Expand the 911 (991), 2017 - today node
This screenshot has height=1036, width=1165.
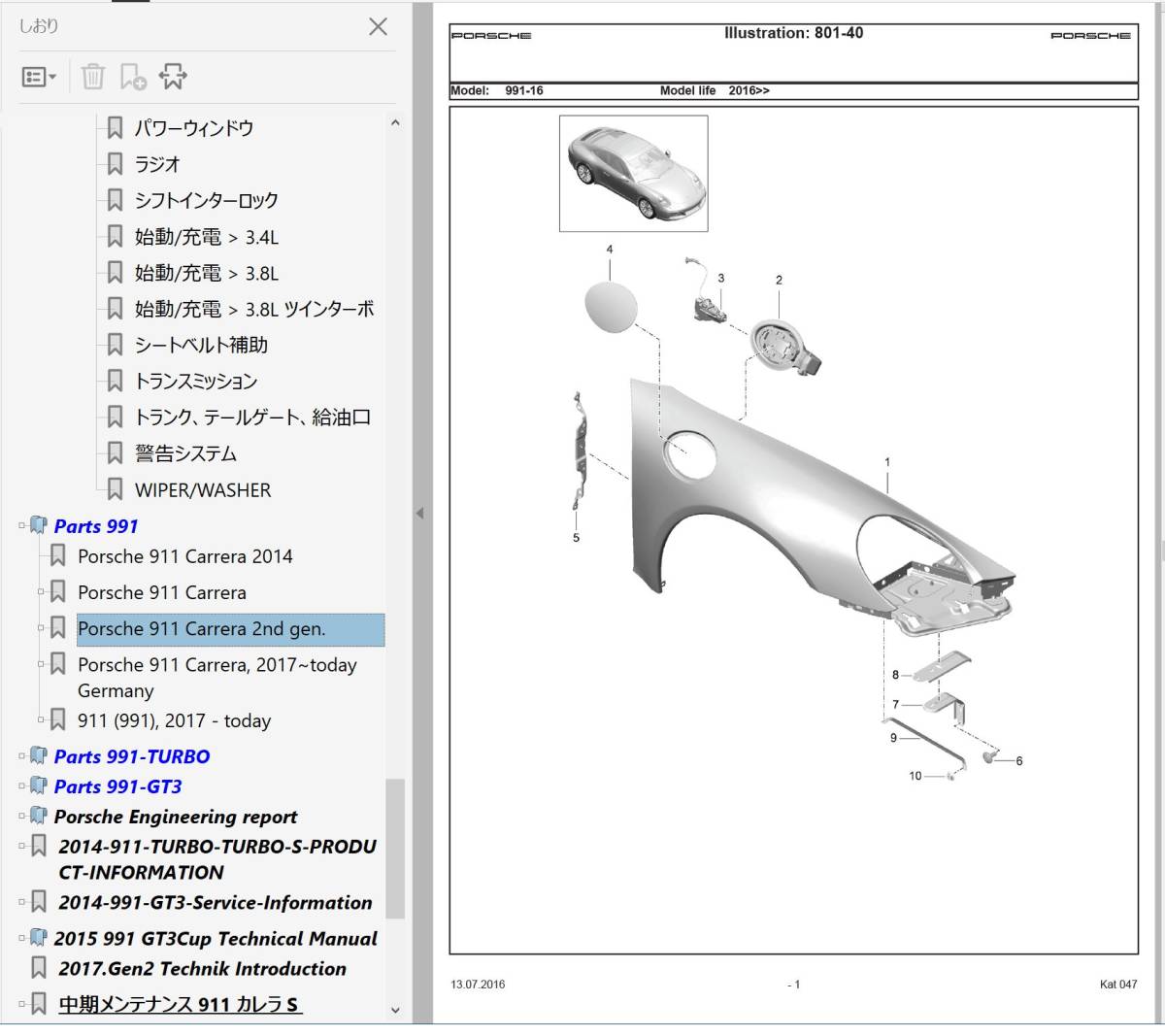(42, 720)
